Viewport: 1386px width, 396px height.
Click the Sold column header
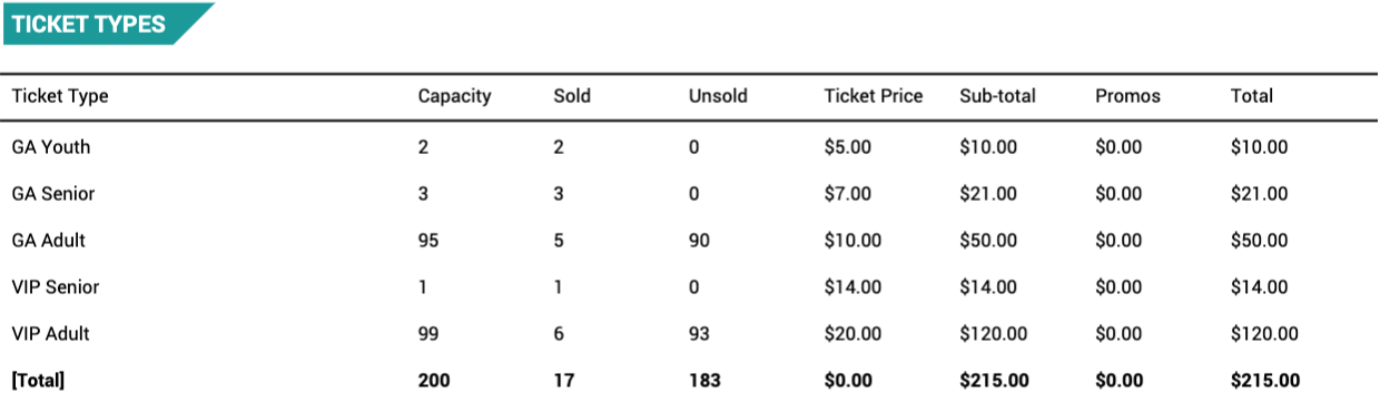(572, 97)
